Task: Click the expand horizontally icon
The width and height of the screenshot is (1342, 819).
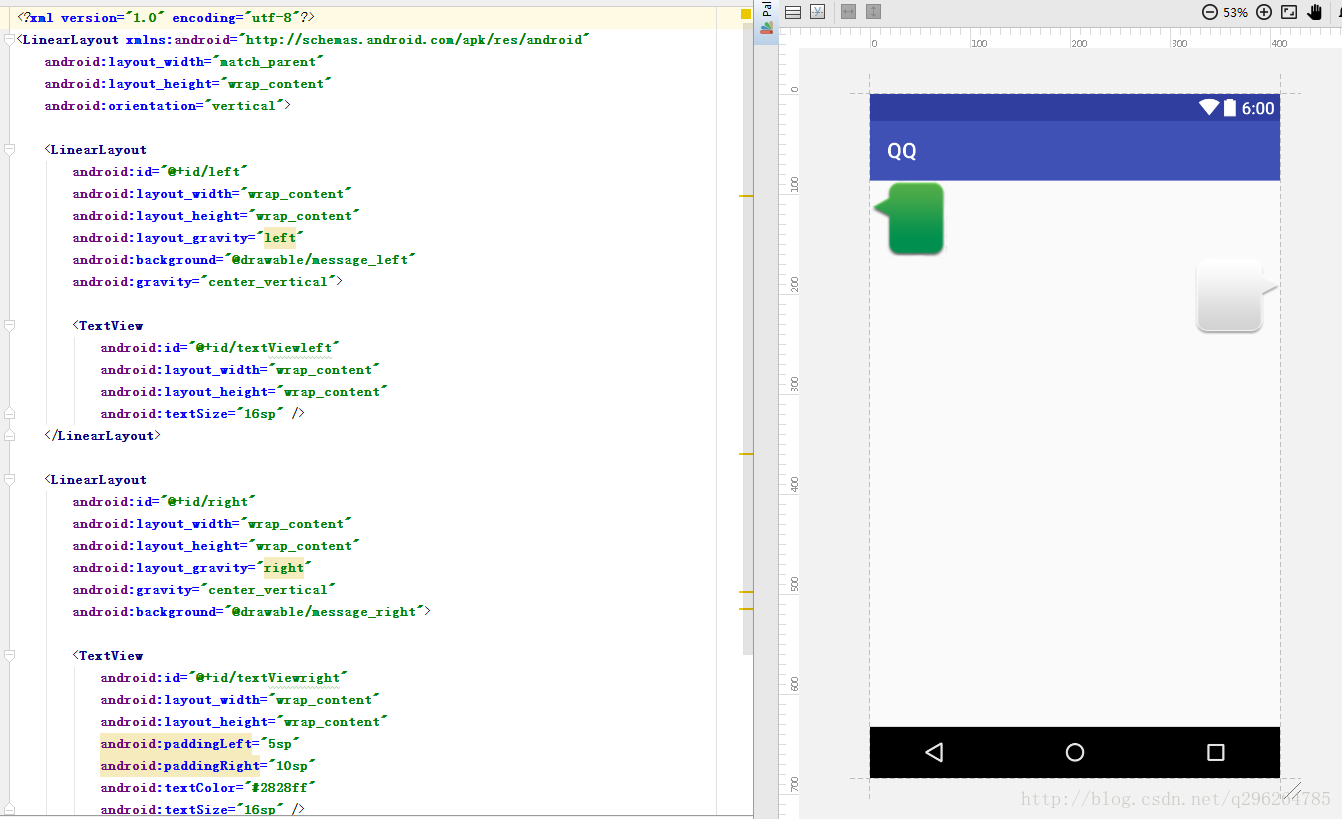Action: pos(849,12)
